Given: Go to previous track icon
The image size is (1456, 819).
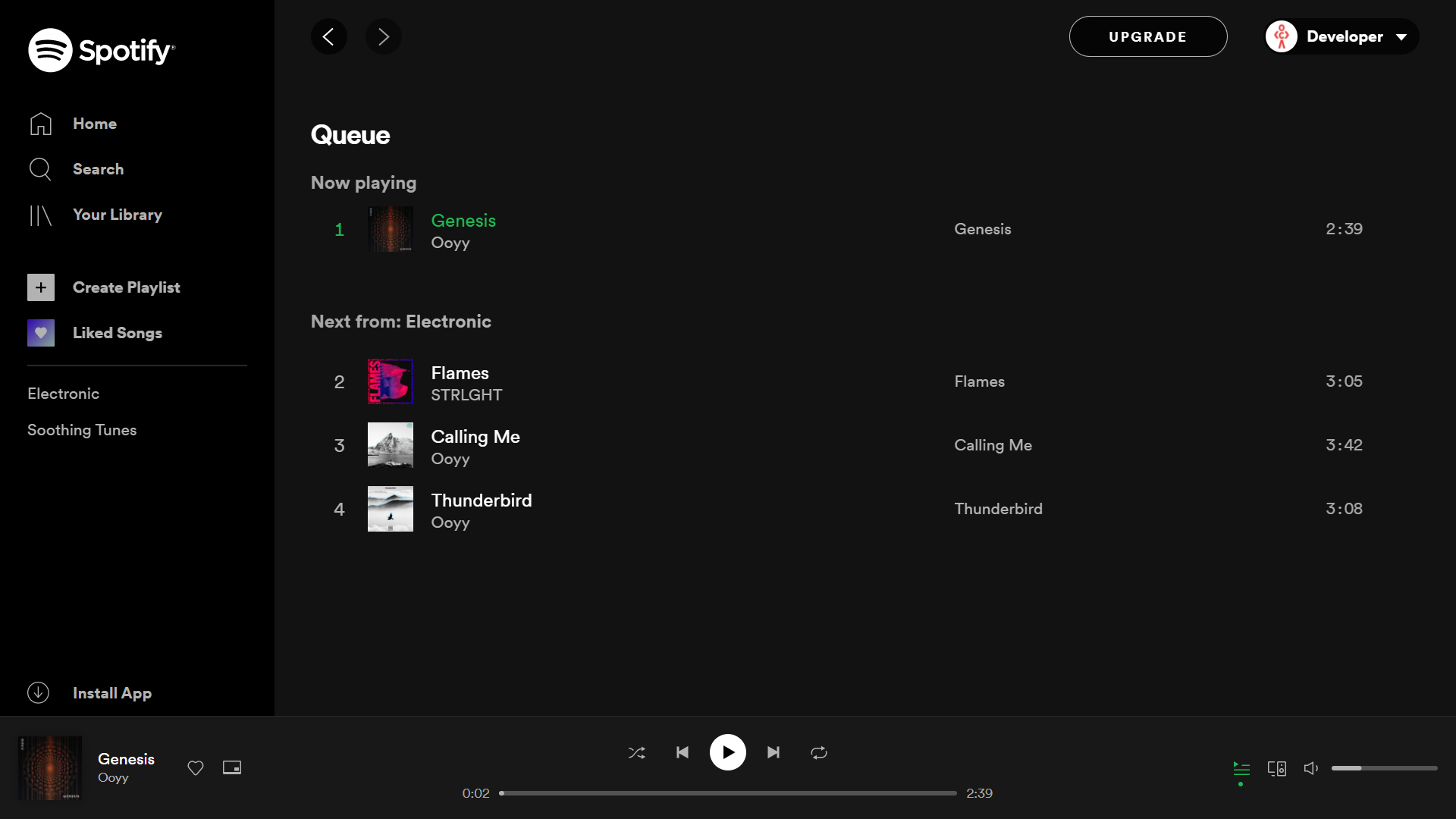Looking at the screenshot, I should point(682,752).
